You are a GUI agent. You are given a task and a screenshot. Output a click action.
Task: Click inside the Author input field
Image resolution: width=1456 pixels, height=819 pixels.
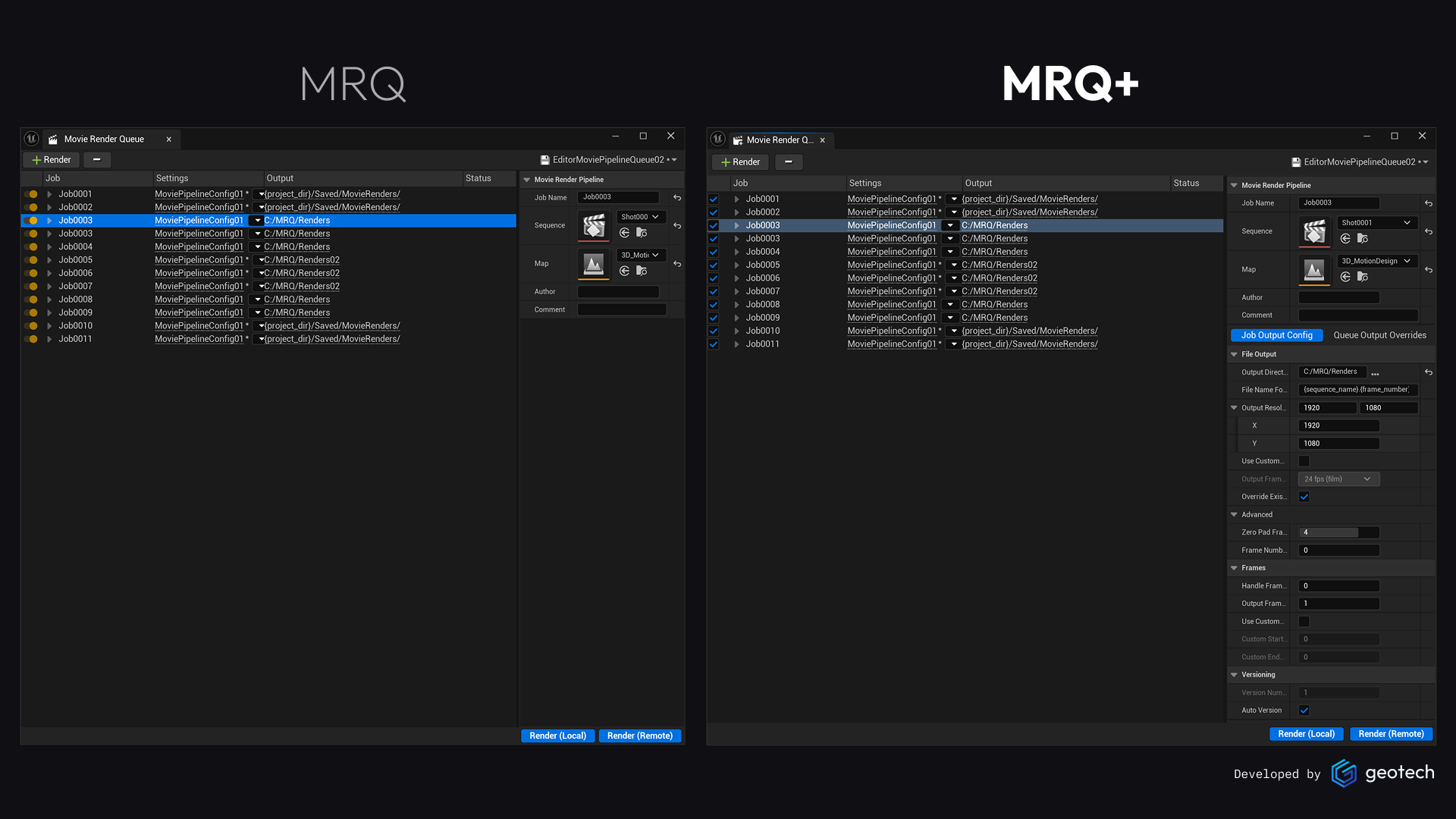click(x=1338, y=297)
